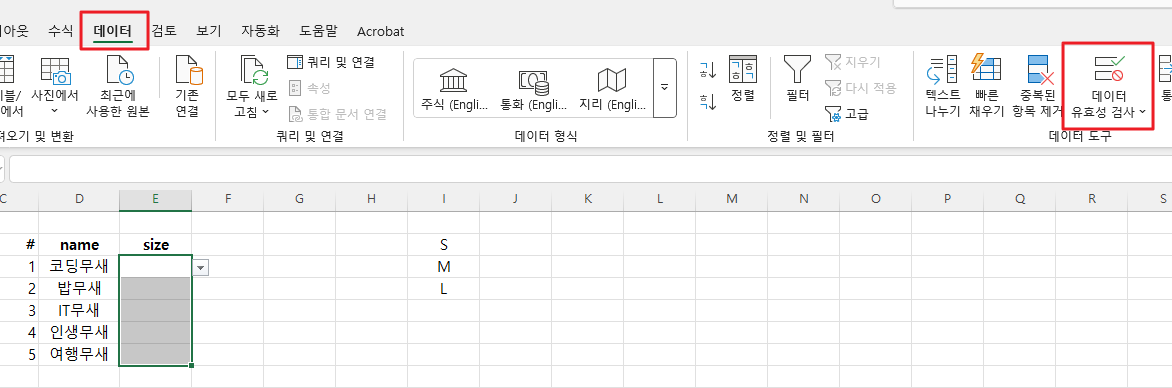Screen dimensions: 1172x388
Task: Select the 'size' header cell
Action: [155, 244]
